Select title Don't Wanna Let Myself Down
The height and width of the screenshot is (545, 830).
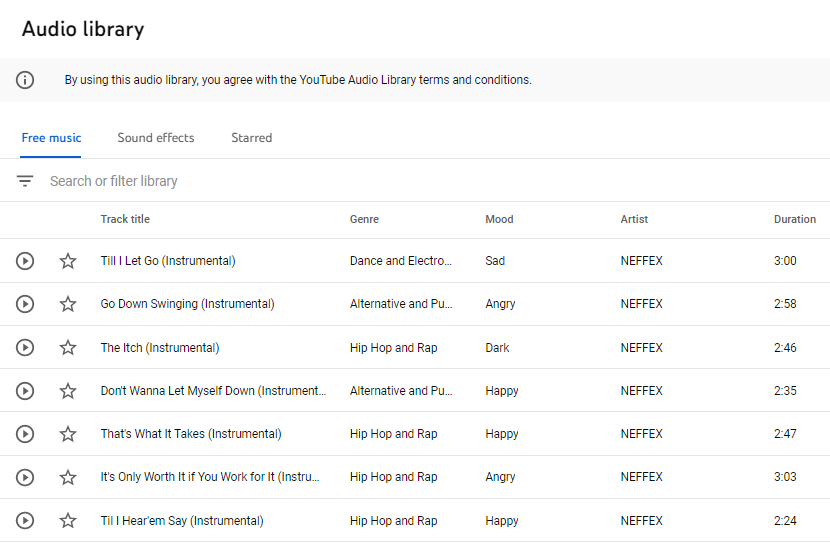[213, 391]
